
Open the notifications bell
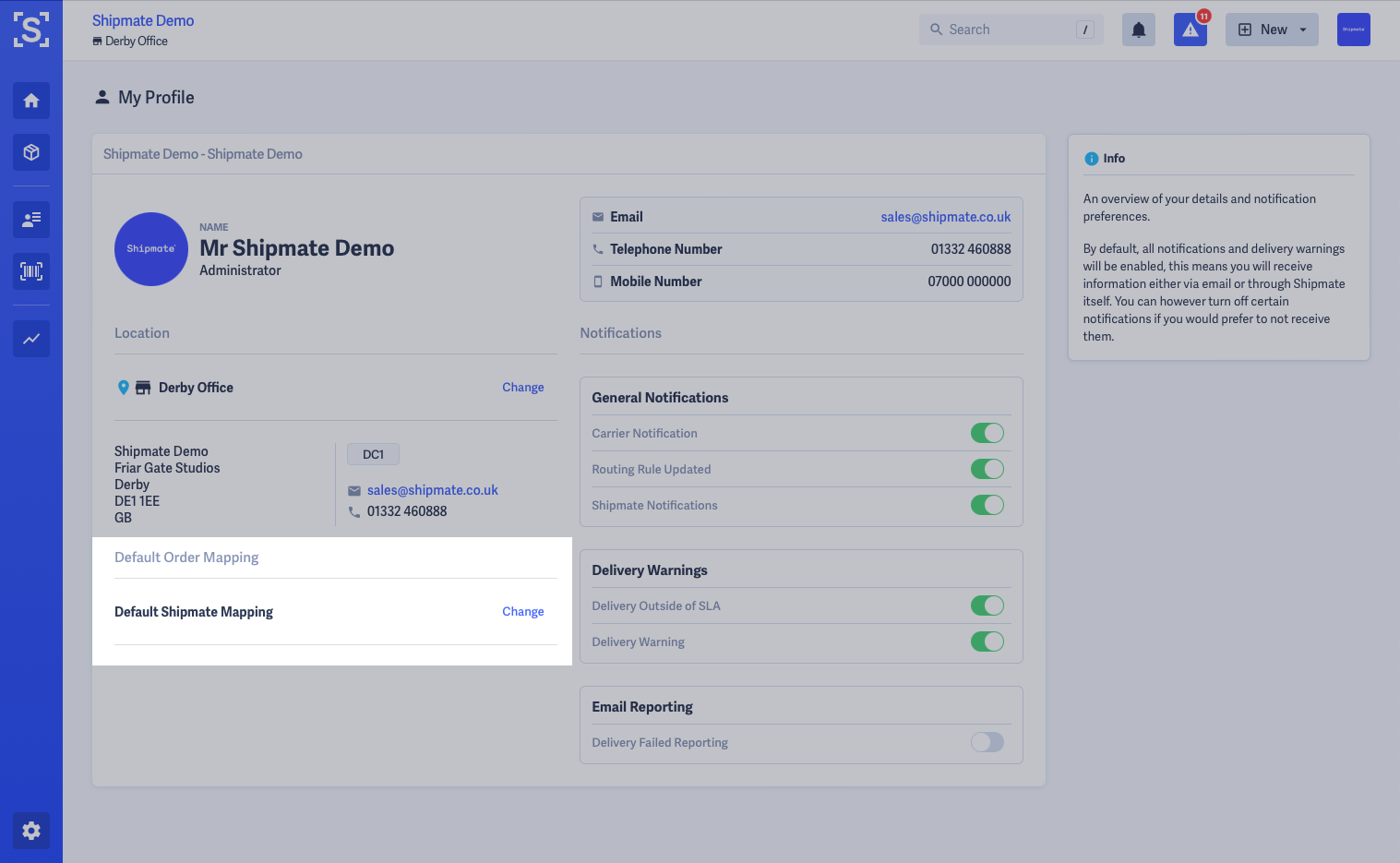point(1139,30)
